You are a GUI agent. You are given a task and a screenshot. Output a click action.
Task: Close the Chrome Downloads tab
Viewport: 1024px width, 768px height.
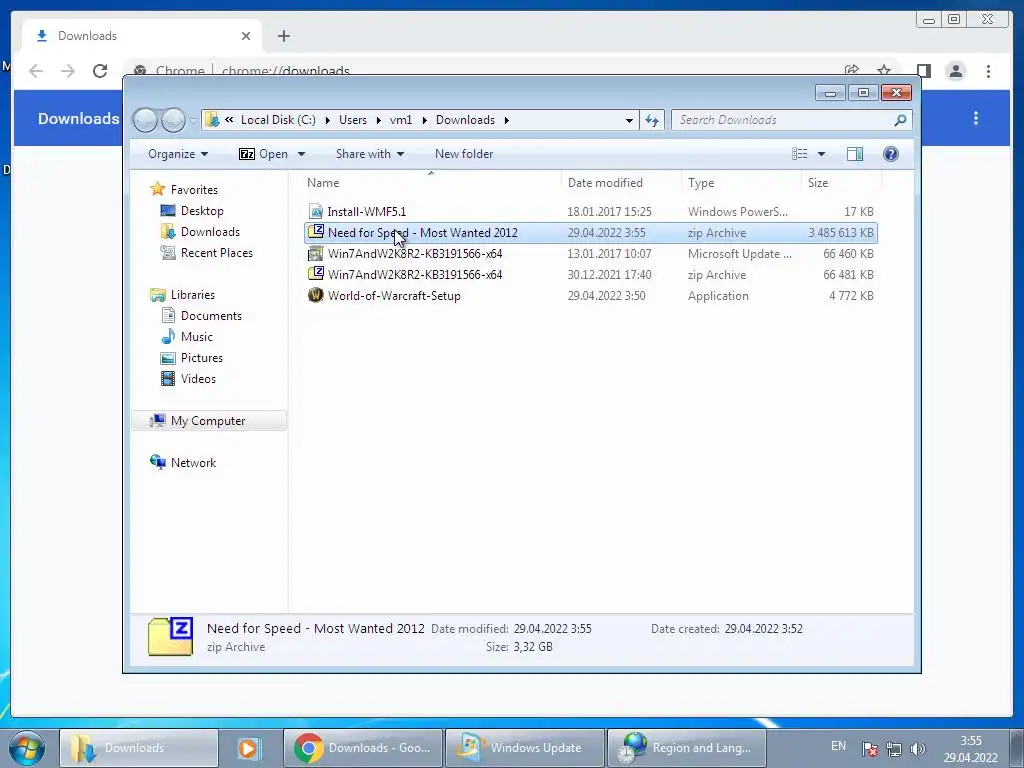click(246, 36)
